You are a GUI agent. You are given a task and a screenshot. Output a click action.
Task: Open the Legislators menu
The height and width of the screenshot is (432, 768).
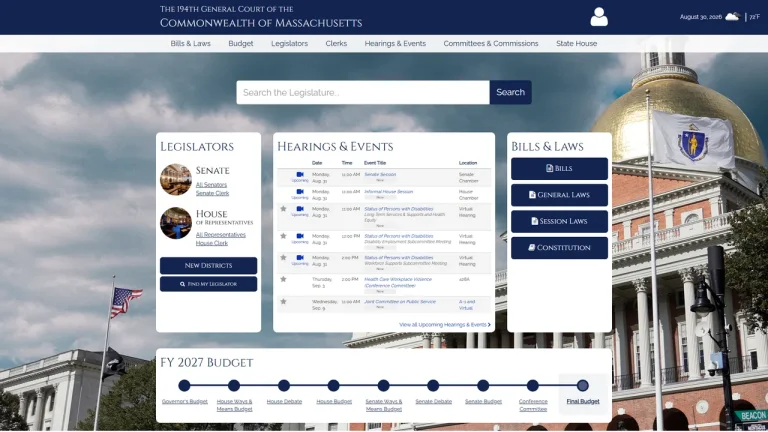tap(289, 44)
